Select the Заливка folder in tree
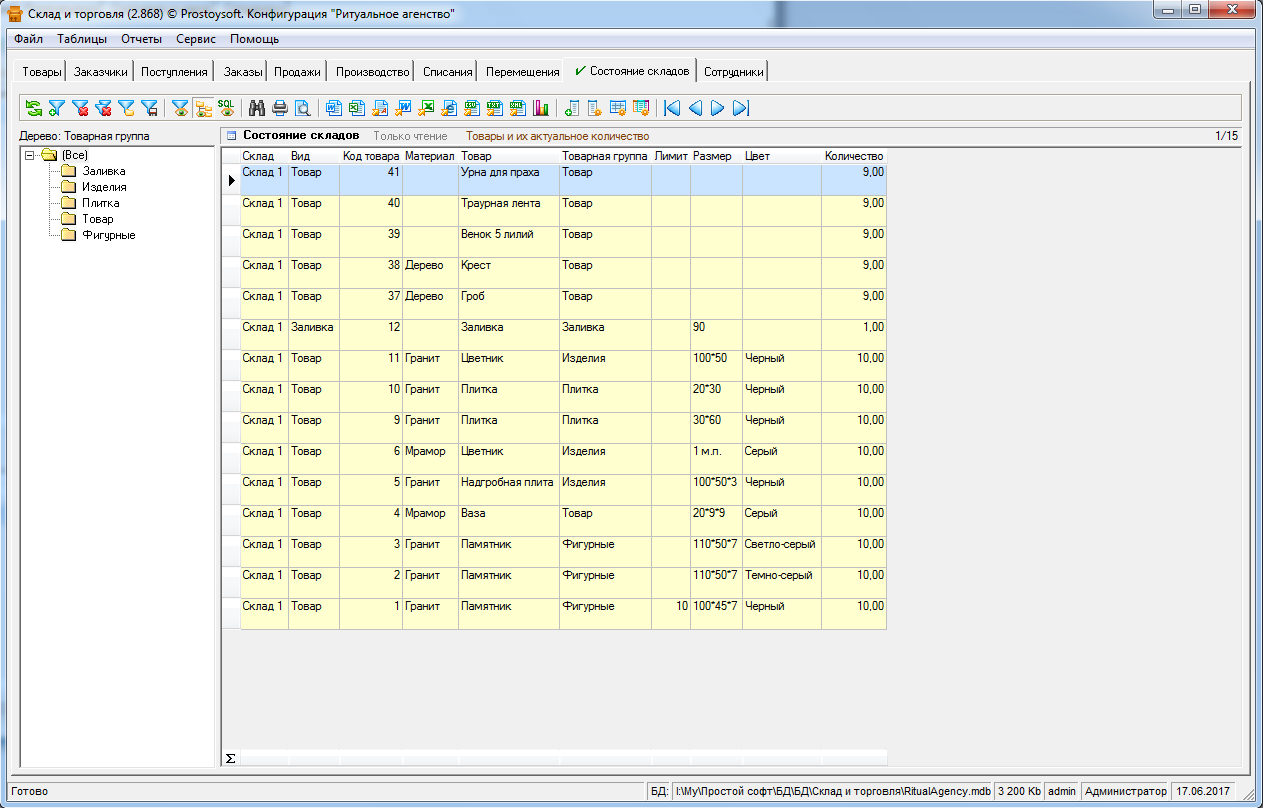This screenshot has height=808, width=1263. tap(104, 171)
